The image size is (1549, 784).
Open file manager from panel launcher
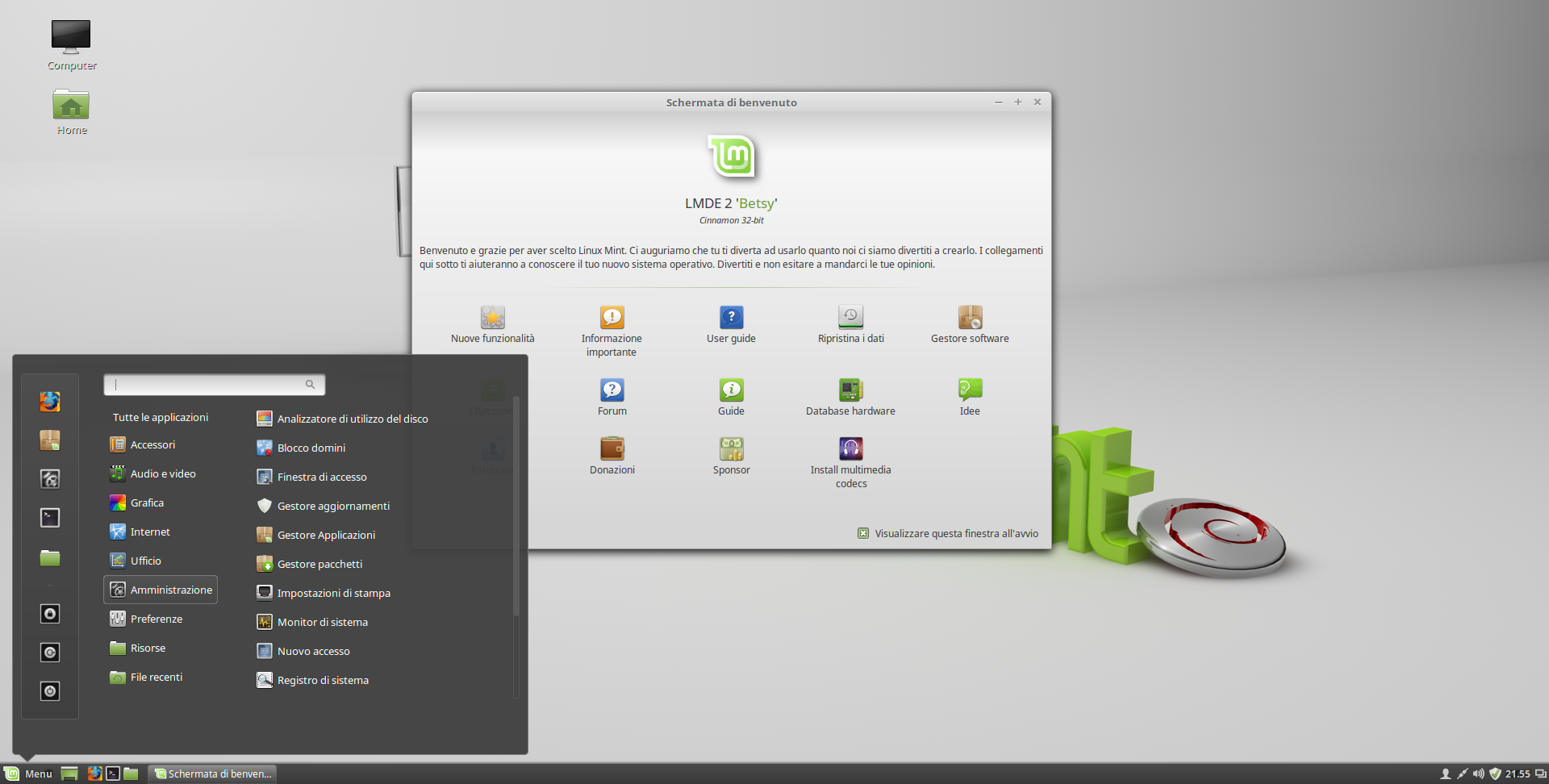pyautogui.click(x=131, y=774)
